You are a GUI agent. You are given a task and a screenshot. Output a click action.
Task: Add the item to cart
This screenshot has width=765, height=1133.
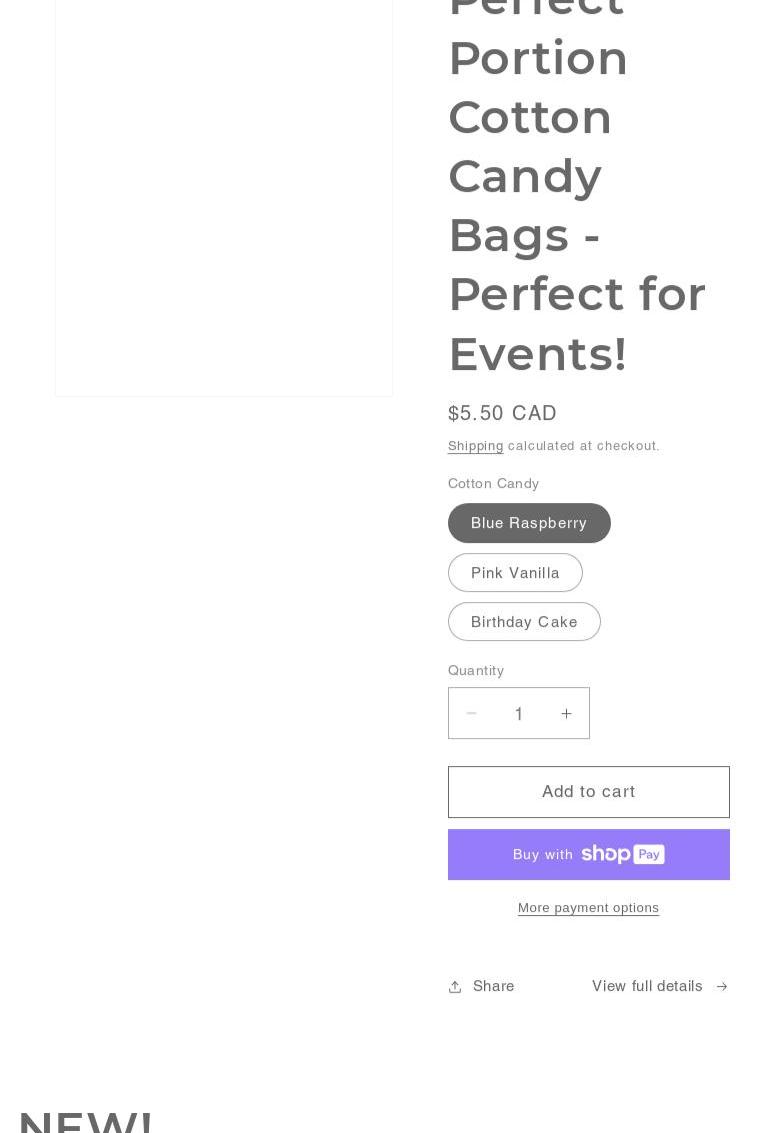tap(588, 792)
